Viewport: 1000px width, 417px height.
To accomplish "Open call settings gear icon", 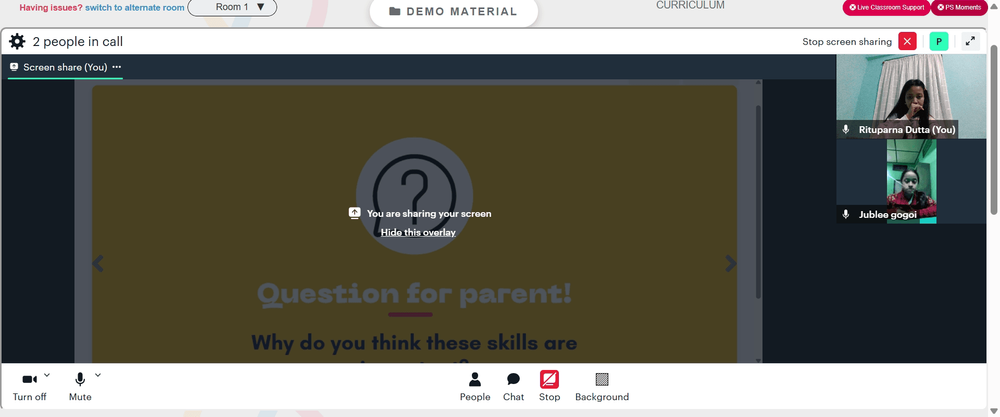I will pos(17,41).
